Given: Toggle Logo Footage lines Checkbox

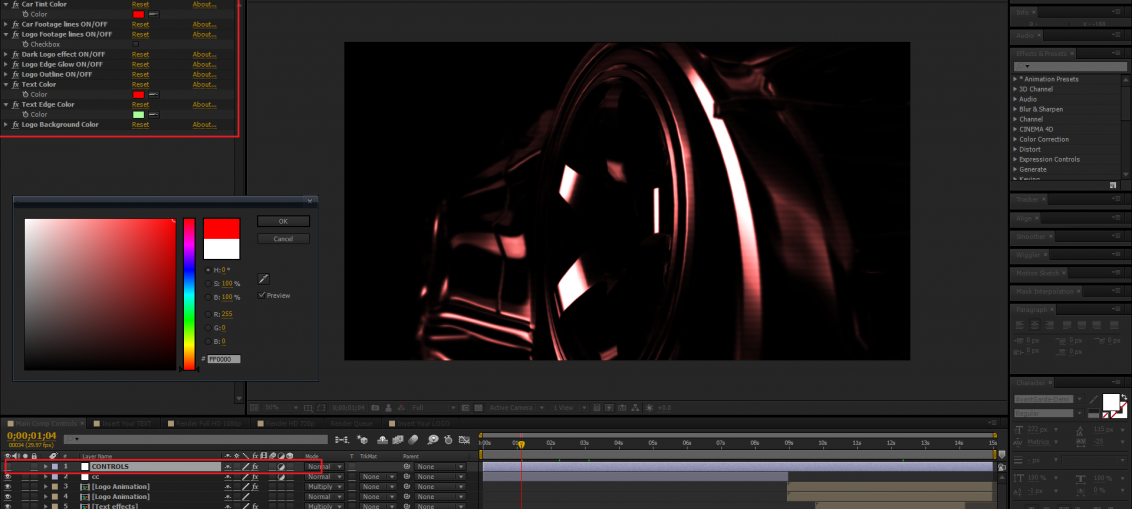Looking at the screenshot, I should [x=135, y=44].
